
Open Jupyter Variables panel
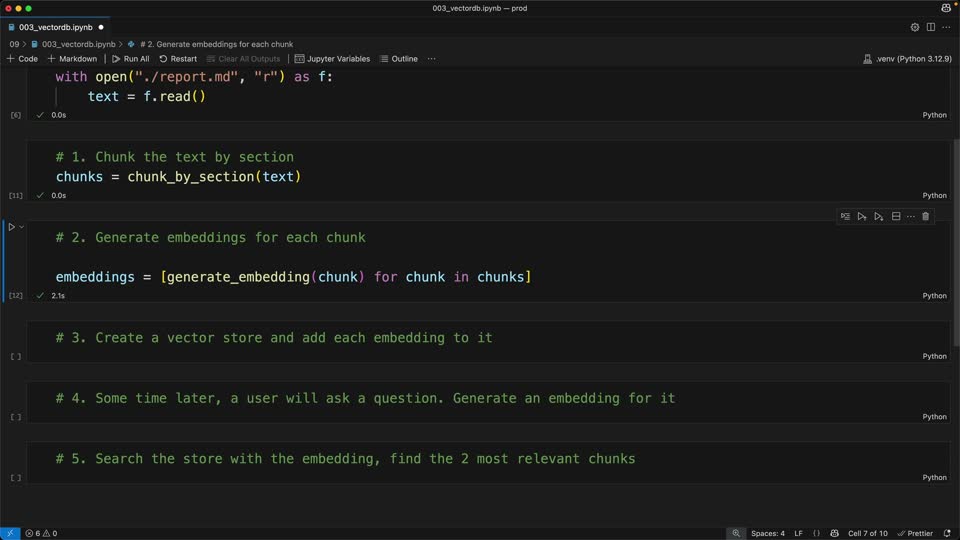coord(332,59)
